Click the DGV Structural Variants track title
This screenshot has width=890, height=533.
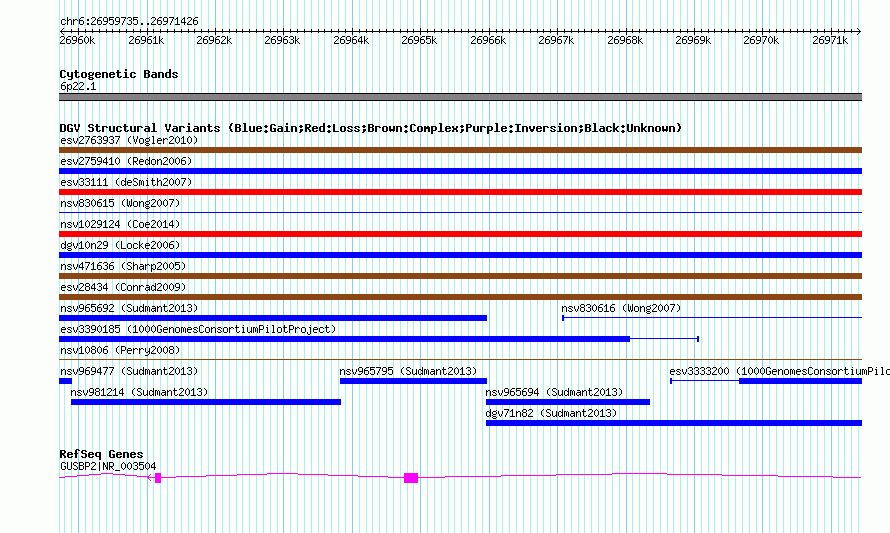click(x=371, y=128)
